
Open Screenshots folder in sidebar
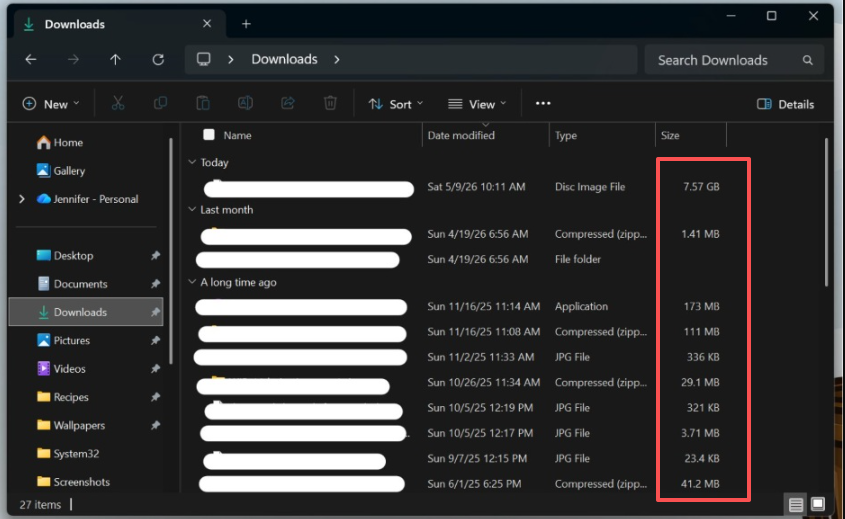(73, 482)
